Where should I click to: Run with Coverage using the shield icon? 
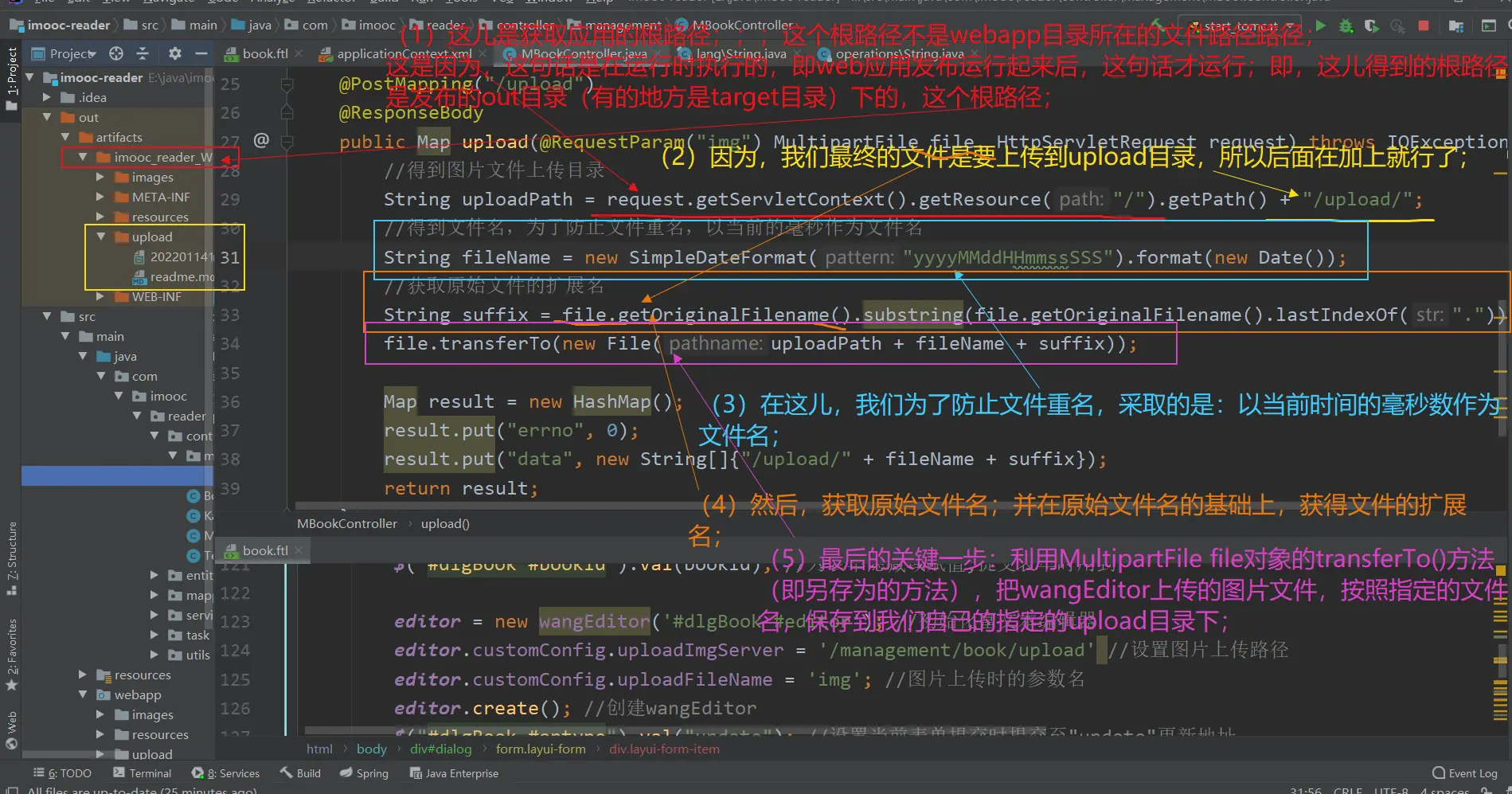pos(1371,25)
